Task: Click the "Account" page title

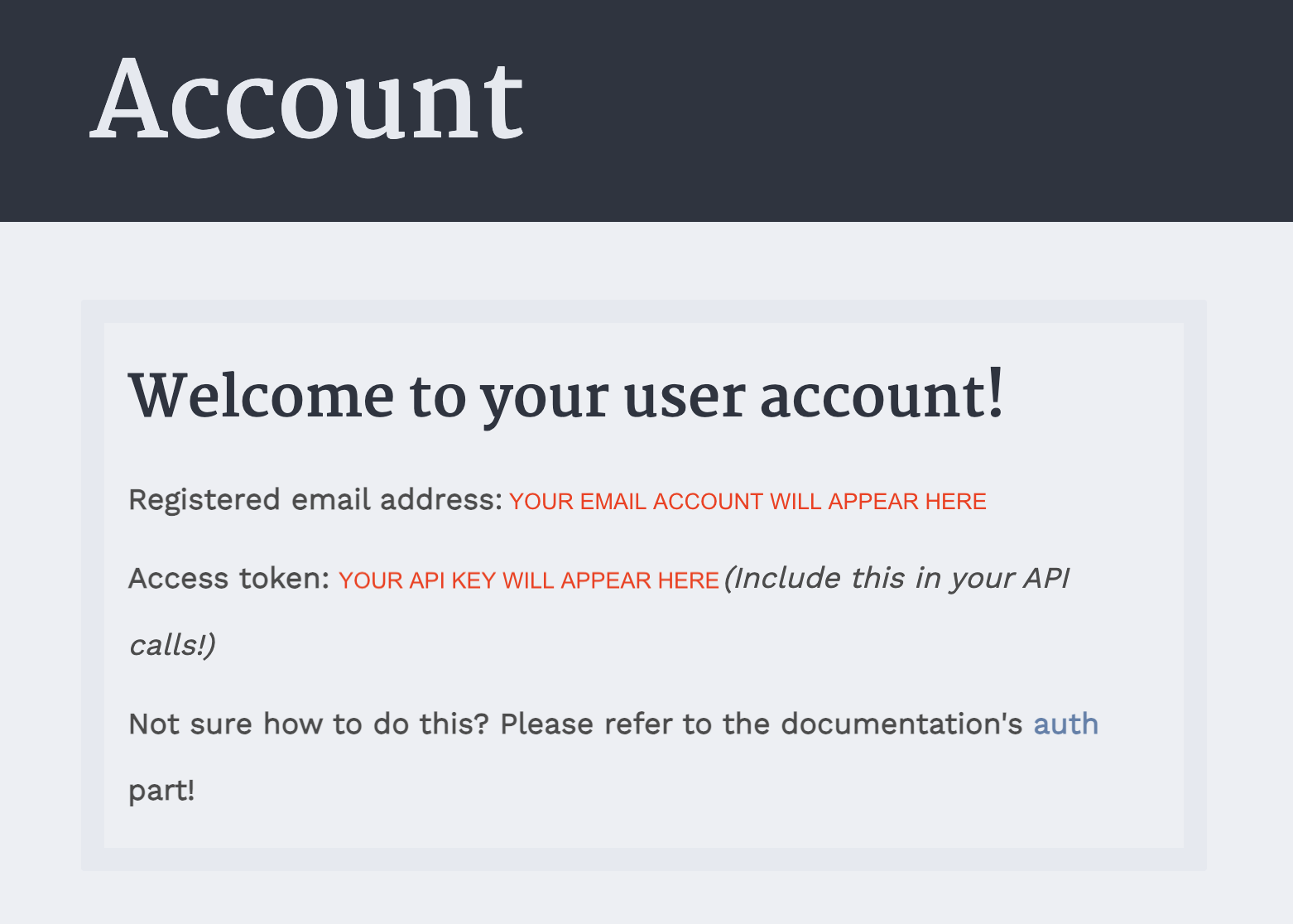Action: point(307,100)
